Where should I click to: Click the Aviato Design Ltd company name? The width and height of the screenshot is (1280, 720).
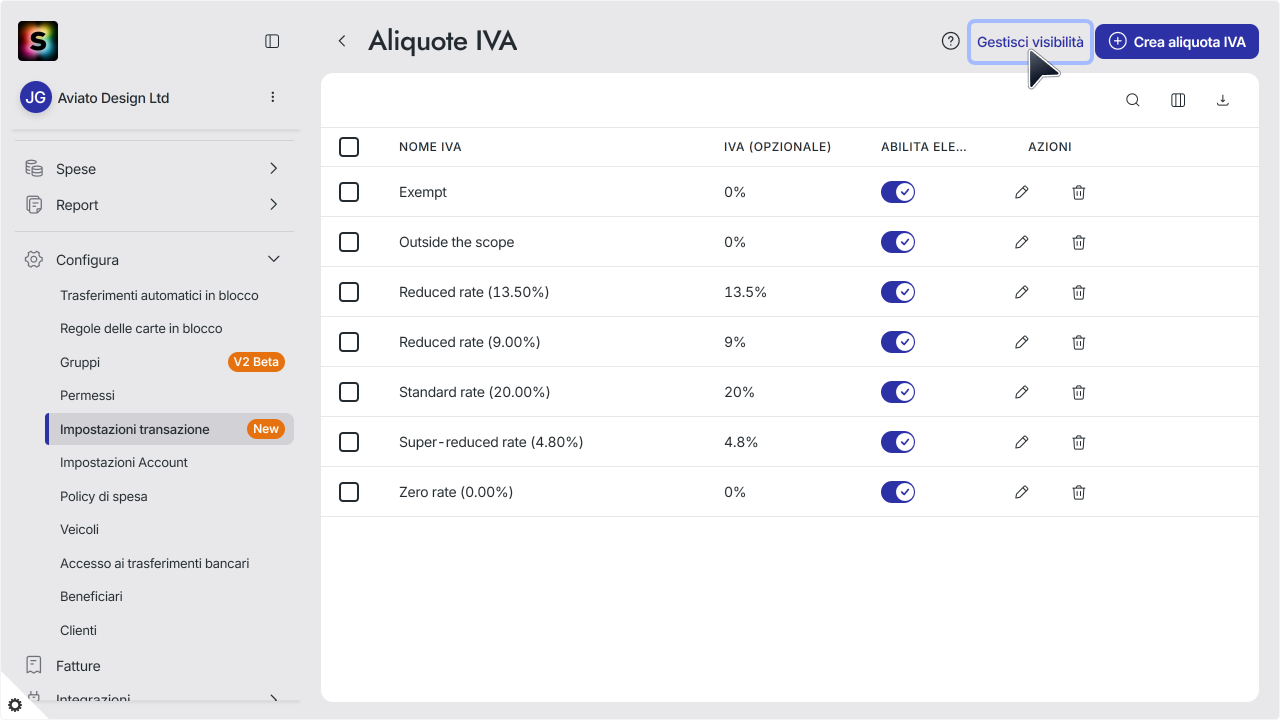pos(114,98)
